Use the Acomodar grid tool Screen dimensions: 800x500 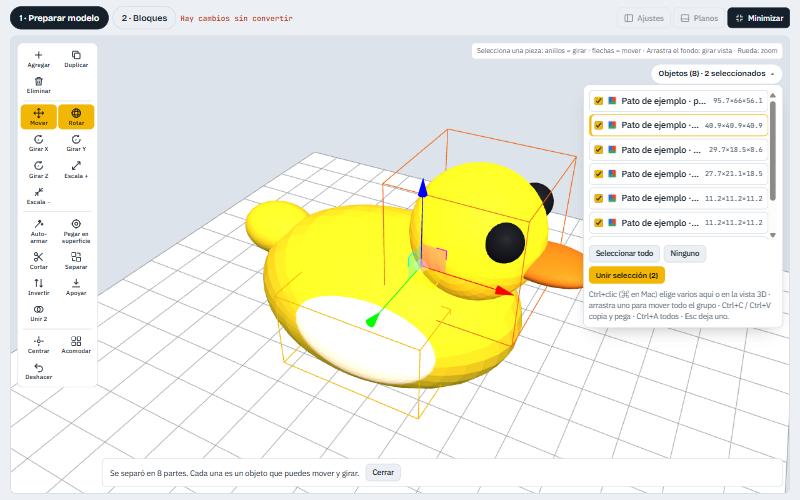[76, 344]
